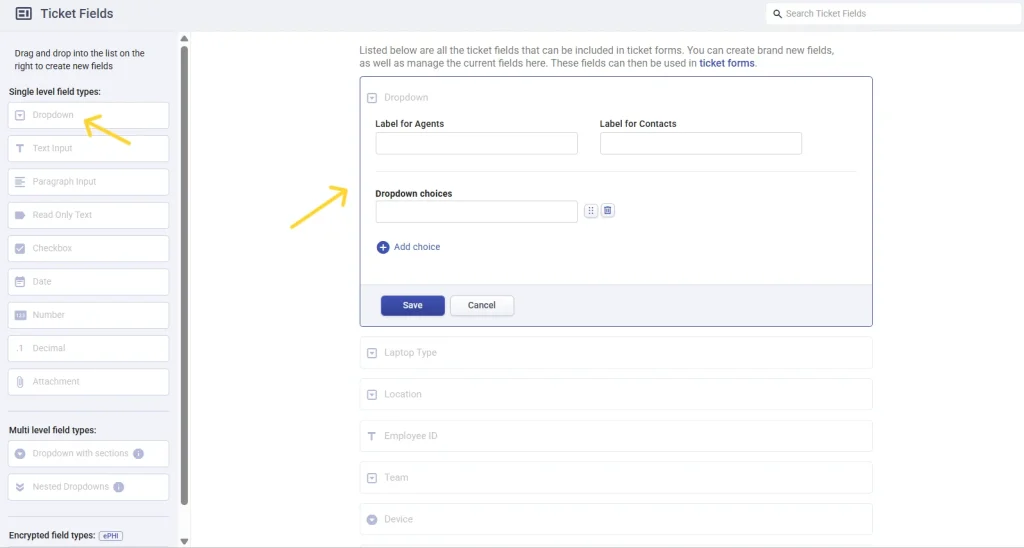The width and height of the screenshot is (1024, 548).
Task: Click the Number field type label
Action: point(48,315)
